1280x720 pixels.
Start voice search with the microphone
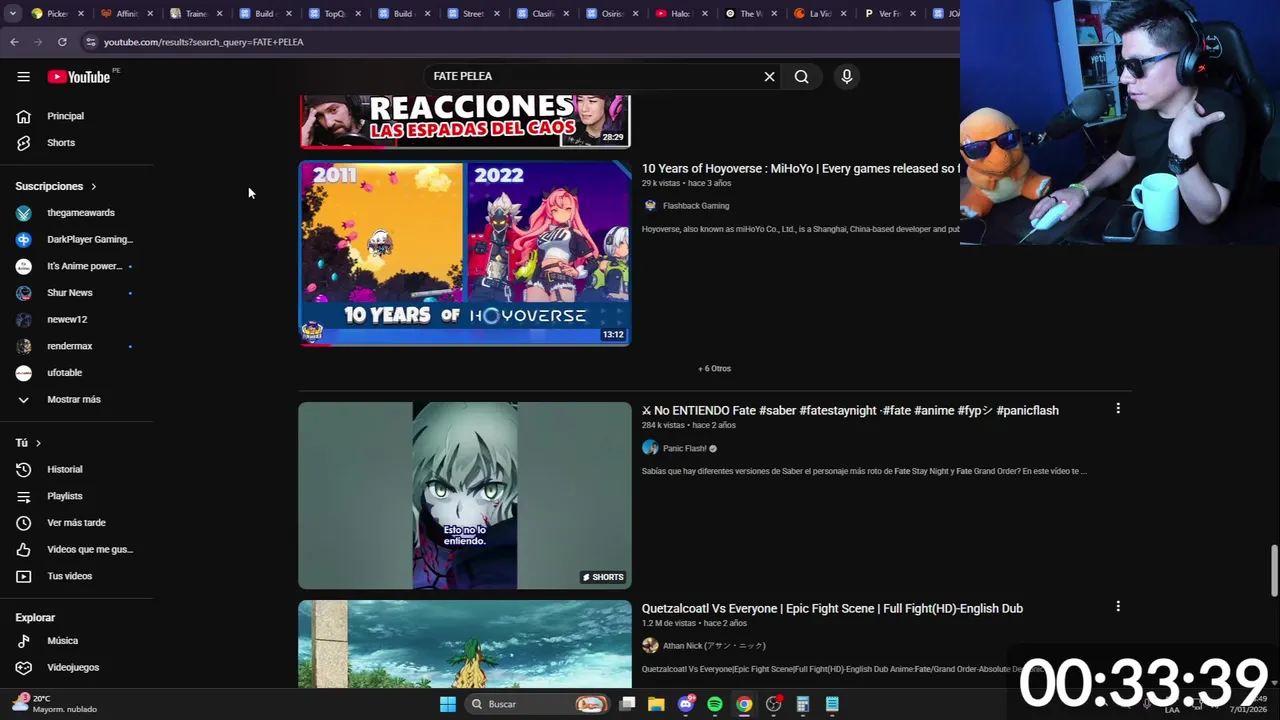847,77
